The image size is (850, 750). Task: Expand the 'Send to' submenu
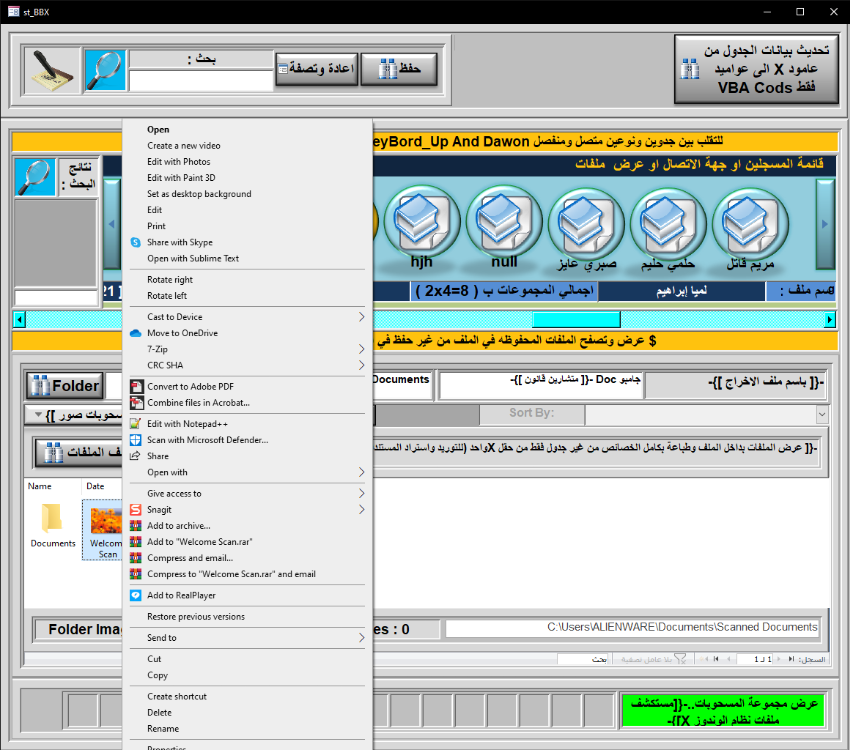tap(250, 638)
